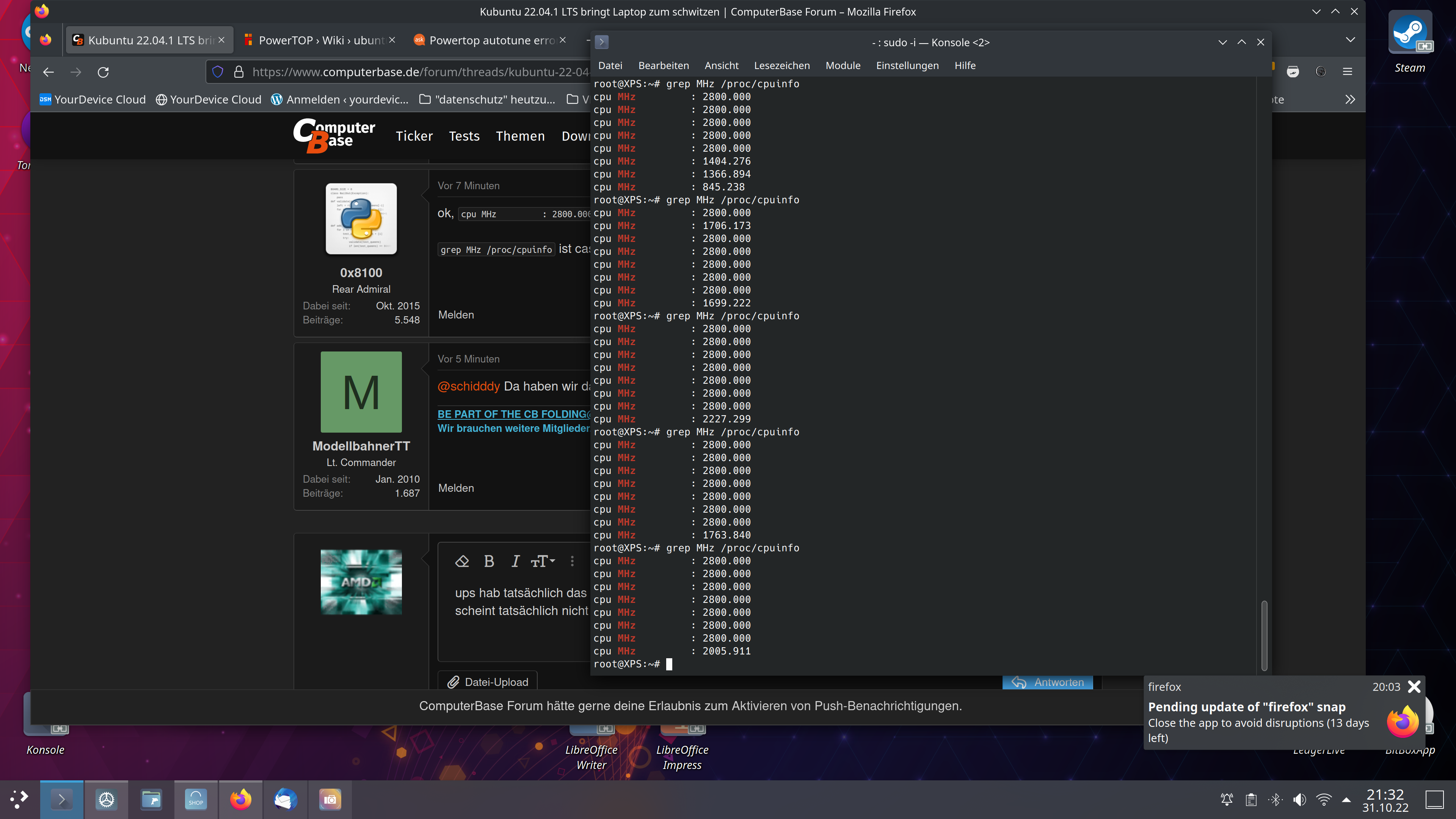
Task: Click the computerbase.de URL in address bar
Action: 420,72
